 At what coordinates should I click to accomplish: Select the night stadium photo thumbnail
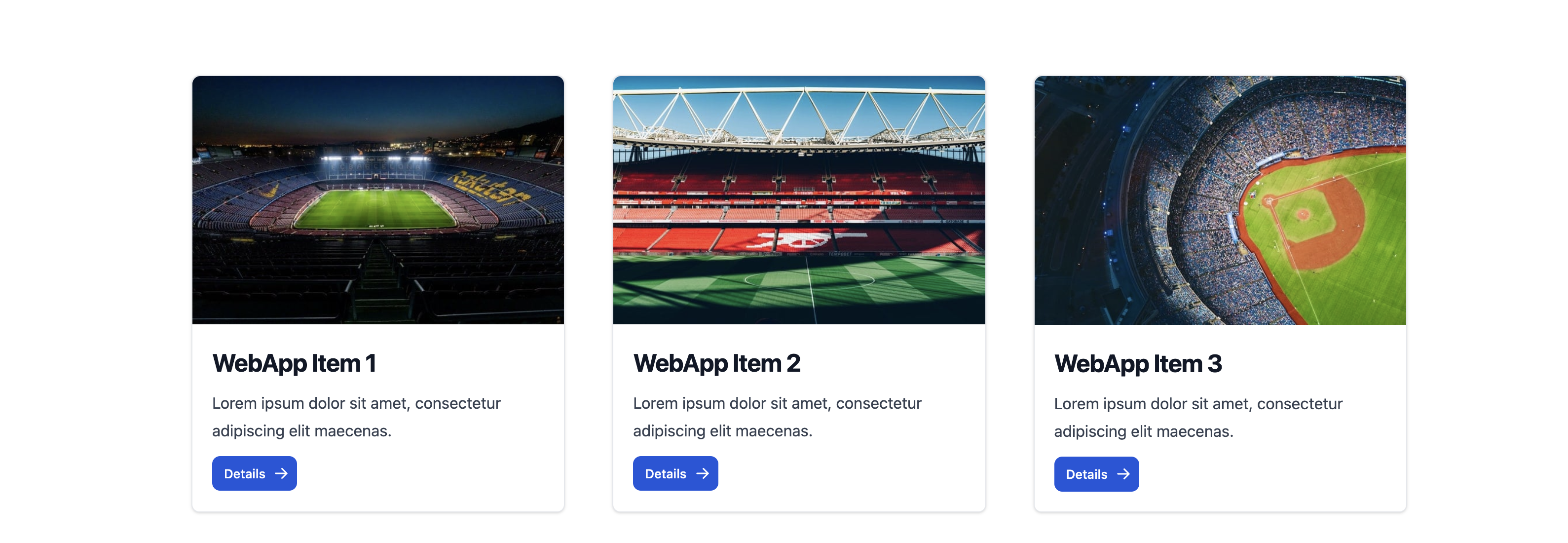click(x=378, y=199)
